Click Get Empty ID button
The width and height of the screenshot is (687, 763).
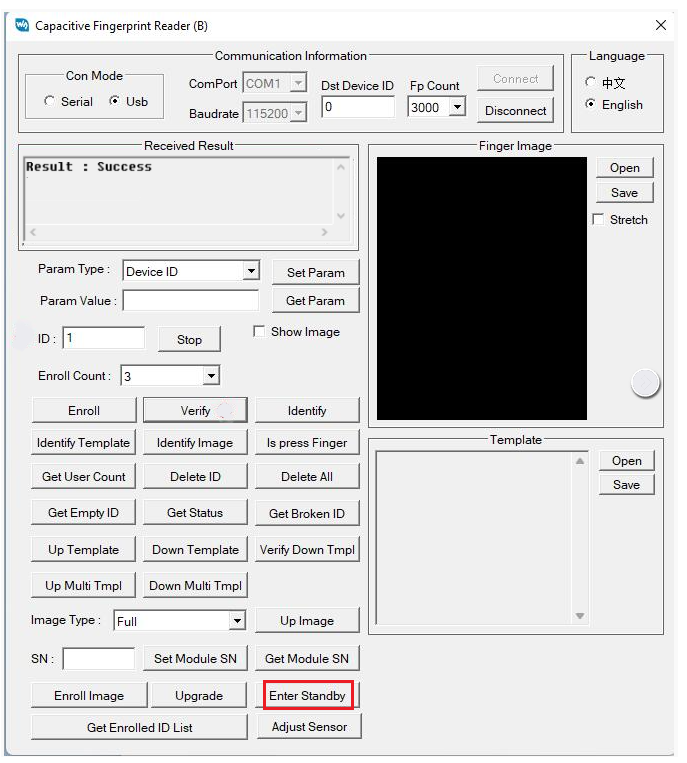click(x=83, y=513)
